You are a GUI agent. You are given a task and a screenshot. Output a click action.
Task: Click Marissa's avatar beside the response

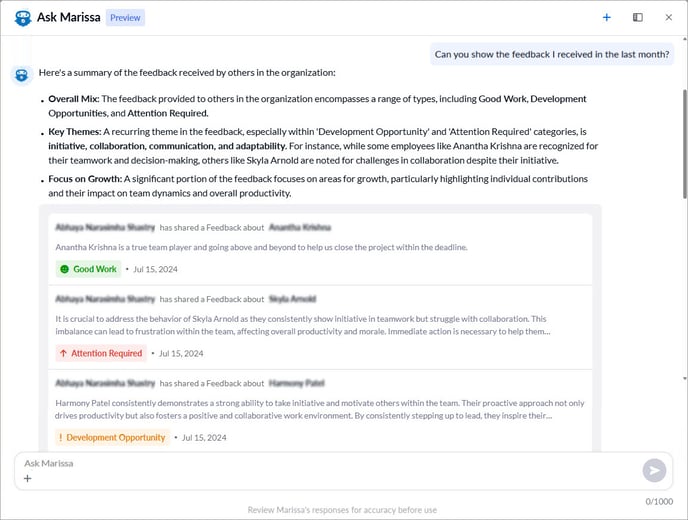(21, 74)
